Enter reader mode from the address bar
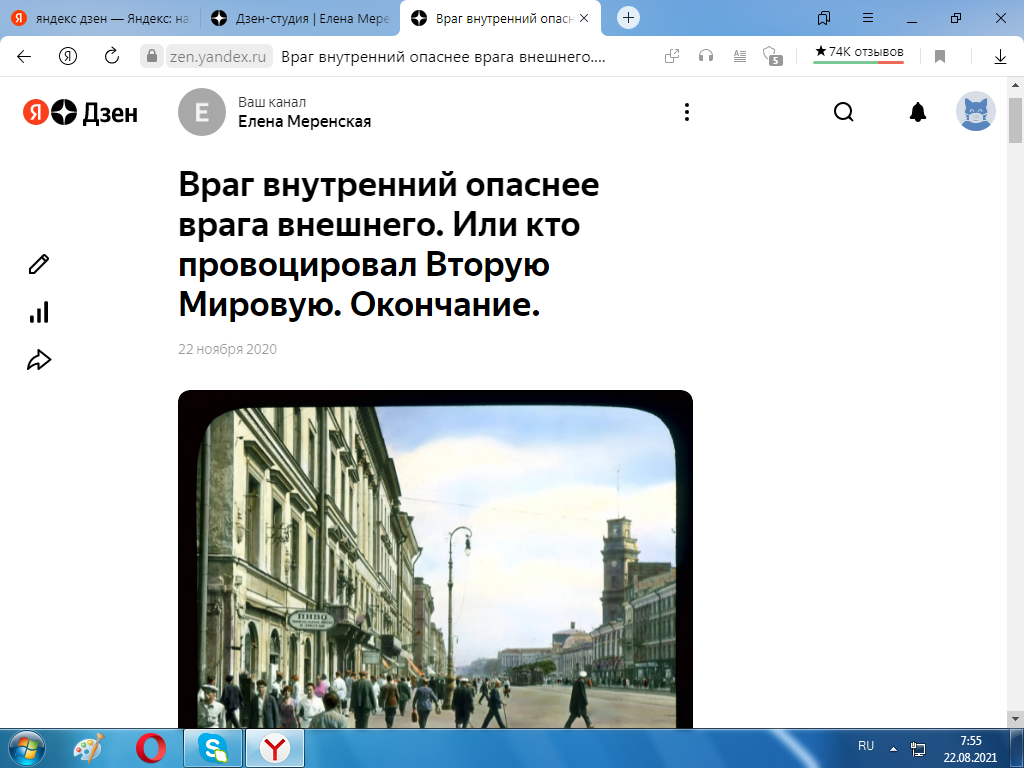 point(739,58)
